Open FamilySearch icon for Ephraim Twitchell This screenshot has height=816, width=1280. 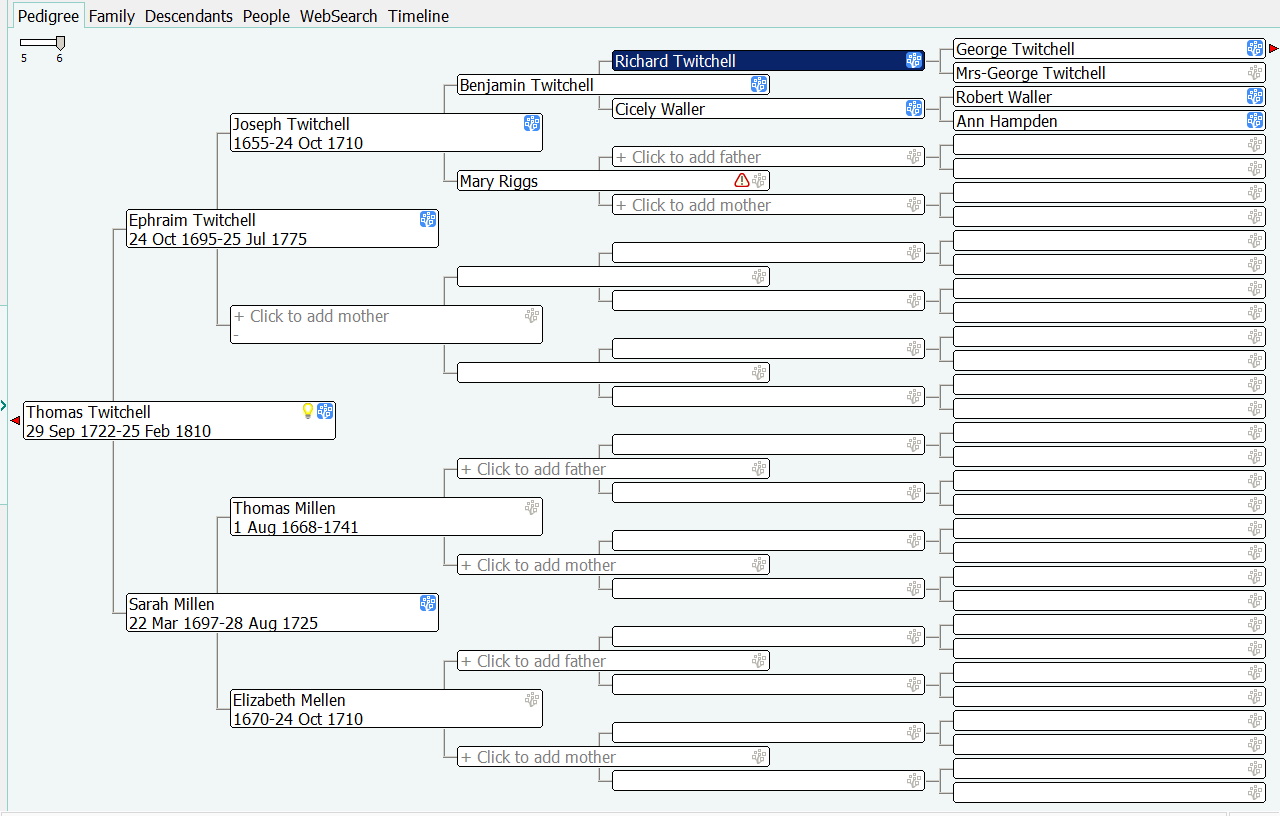[428, 219]
